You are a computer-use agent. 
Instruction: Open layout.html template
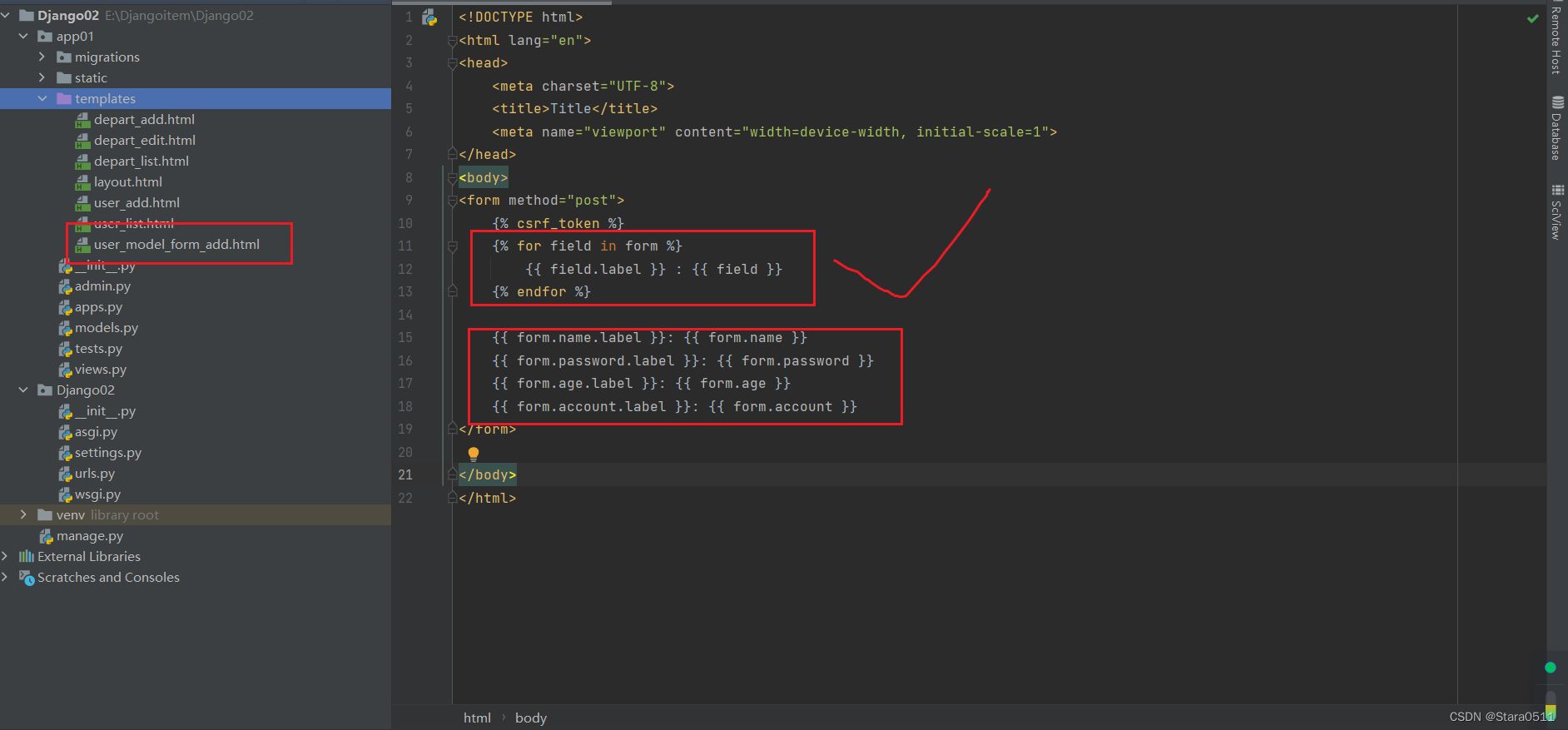(128, 181)
